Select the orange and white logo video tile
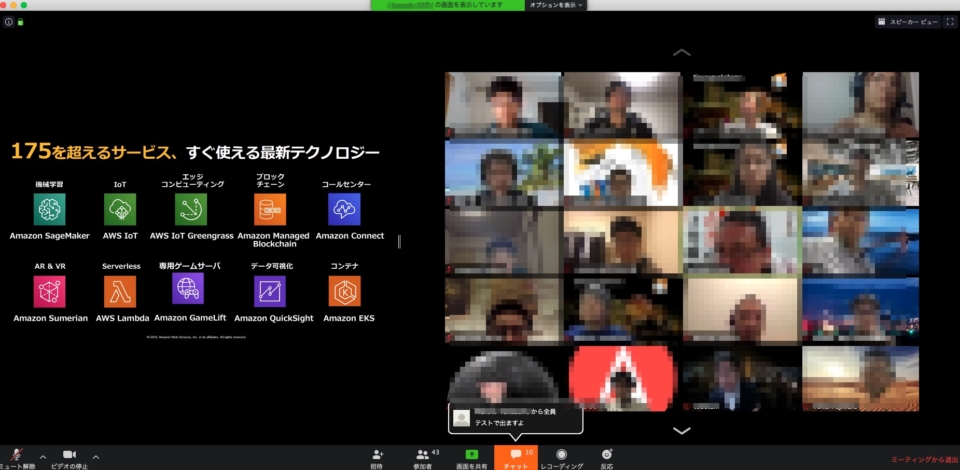Viewport: 960px width, 470px height. [623, 173]
